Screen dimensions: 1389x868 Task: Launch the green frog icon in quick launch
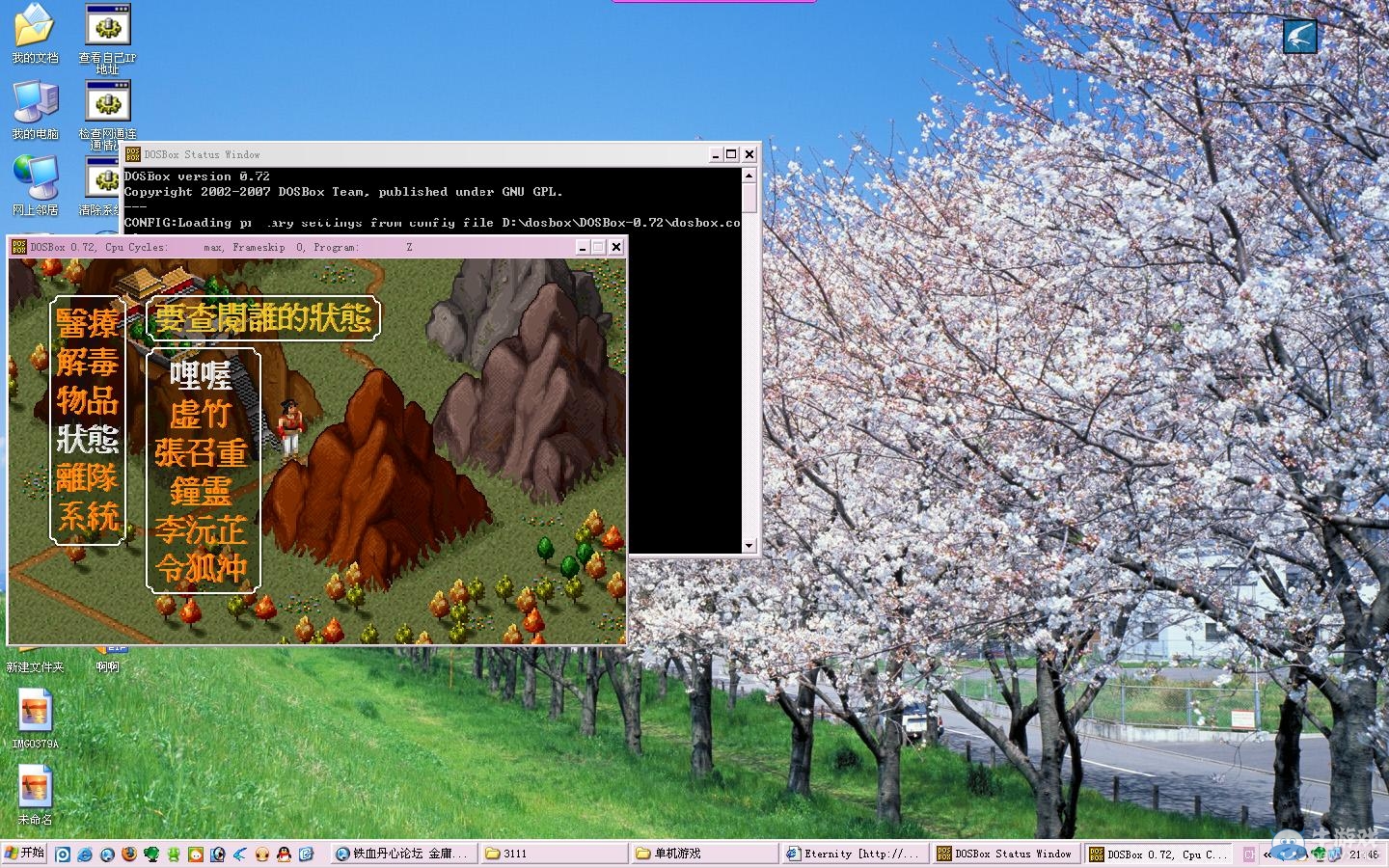click(174, 854)
